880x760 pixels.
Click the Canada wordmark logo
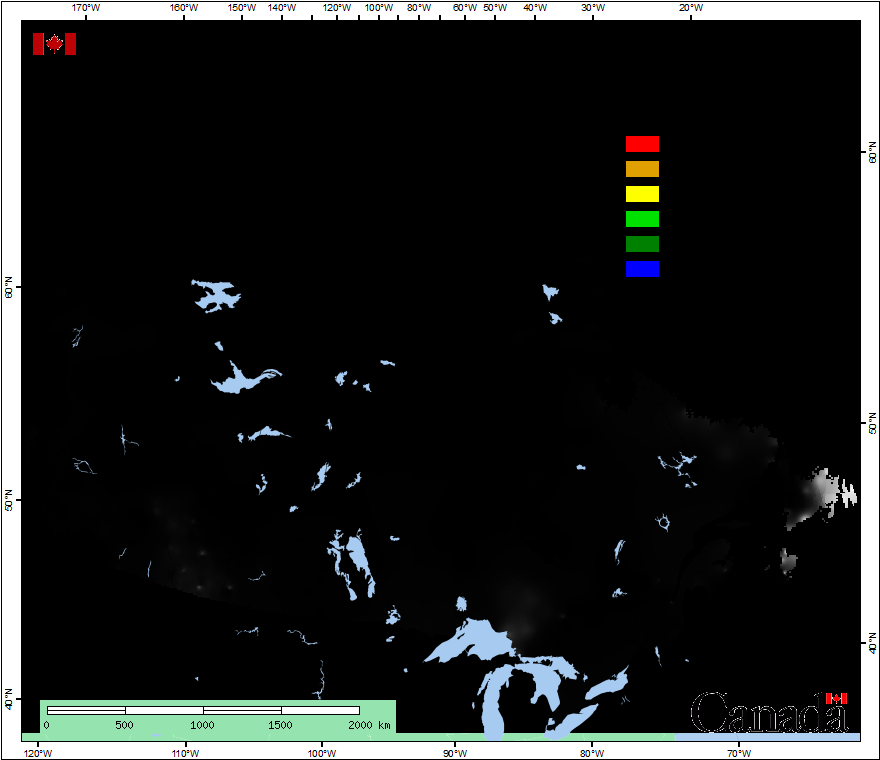[x=768, y=713]
